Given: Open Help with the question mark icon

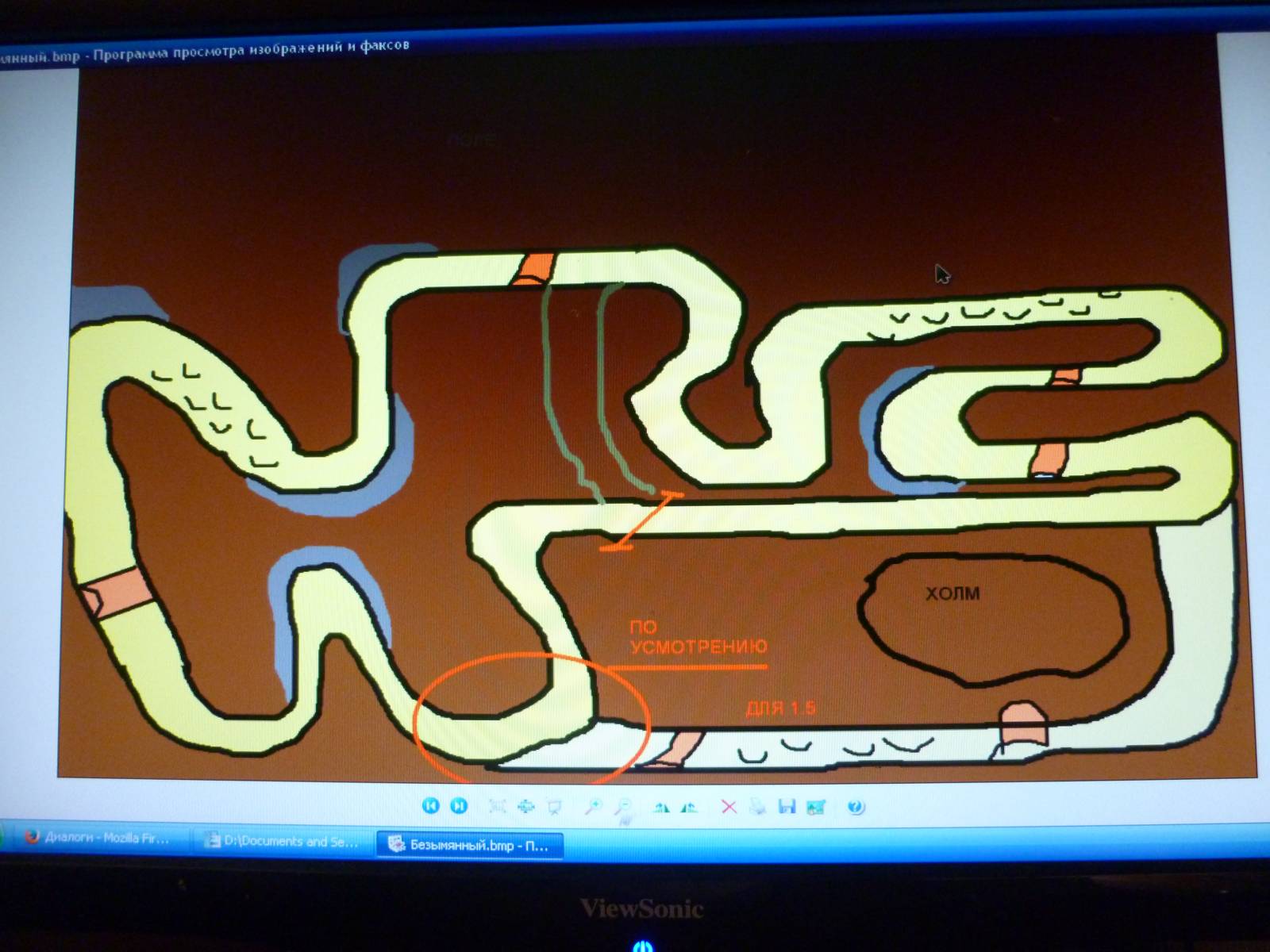Looking at the screenshot, I should [855, 807].
